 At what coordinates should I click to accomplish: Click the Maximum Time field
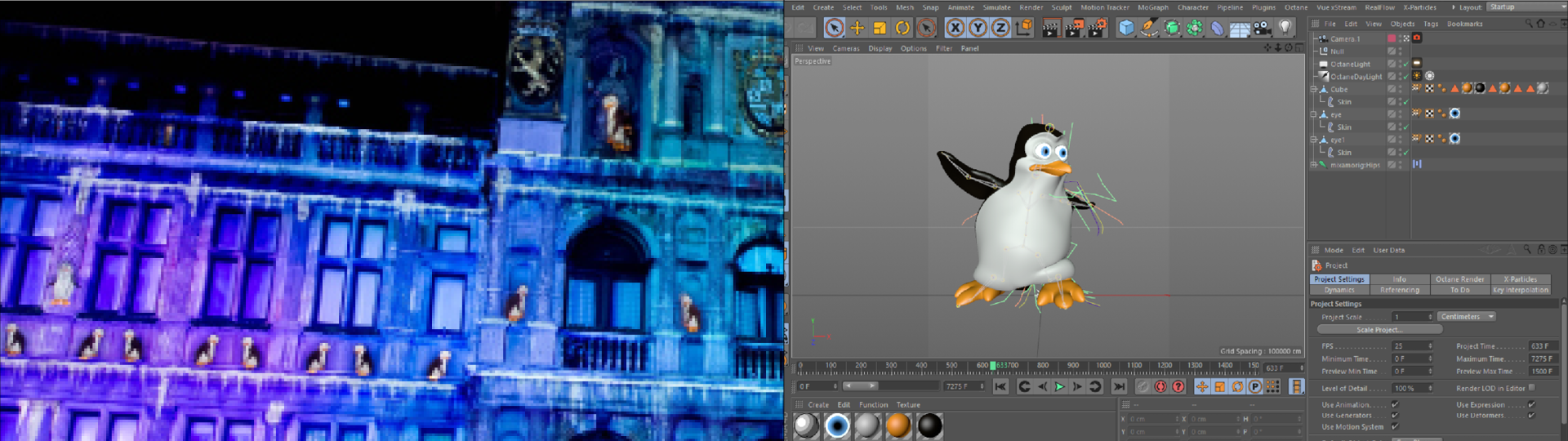pos(1542,359)
